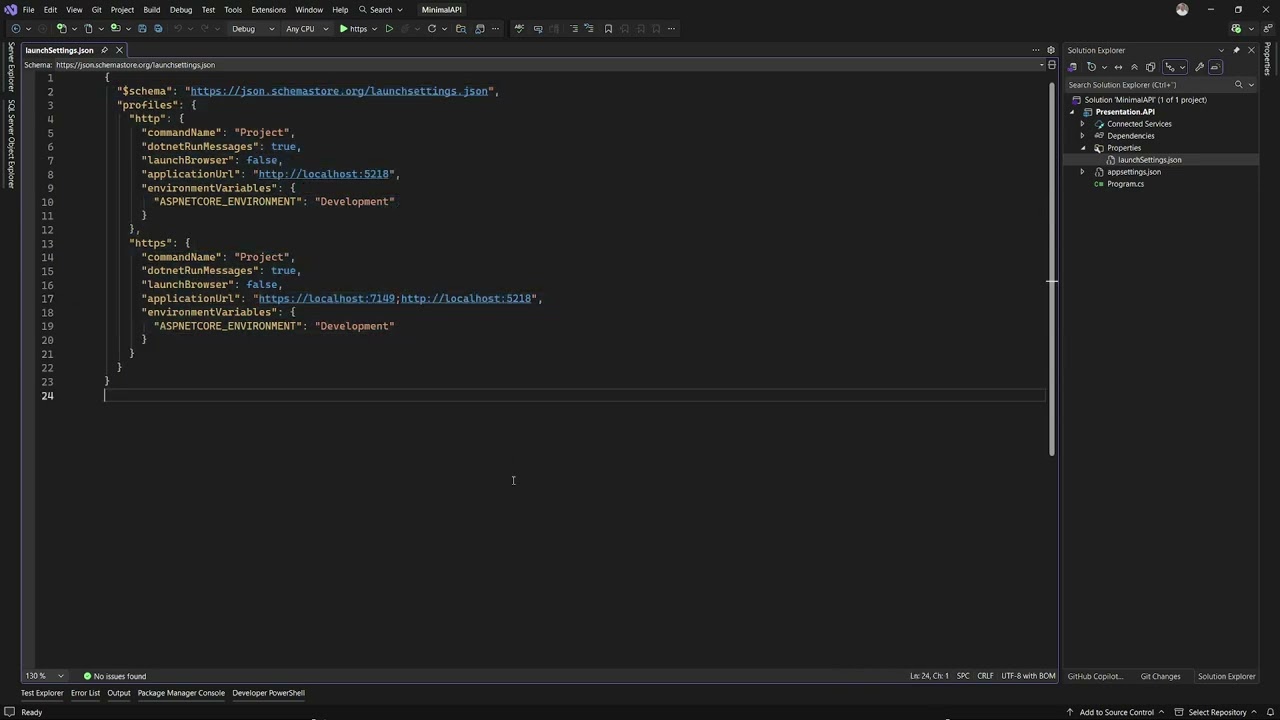Open the Server Explorer side tab
This screenshot has height=720, width=1280.
11,67
